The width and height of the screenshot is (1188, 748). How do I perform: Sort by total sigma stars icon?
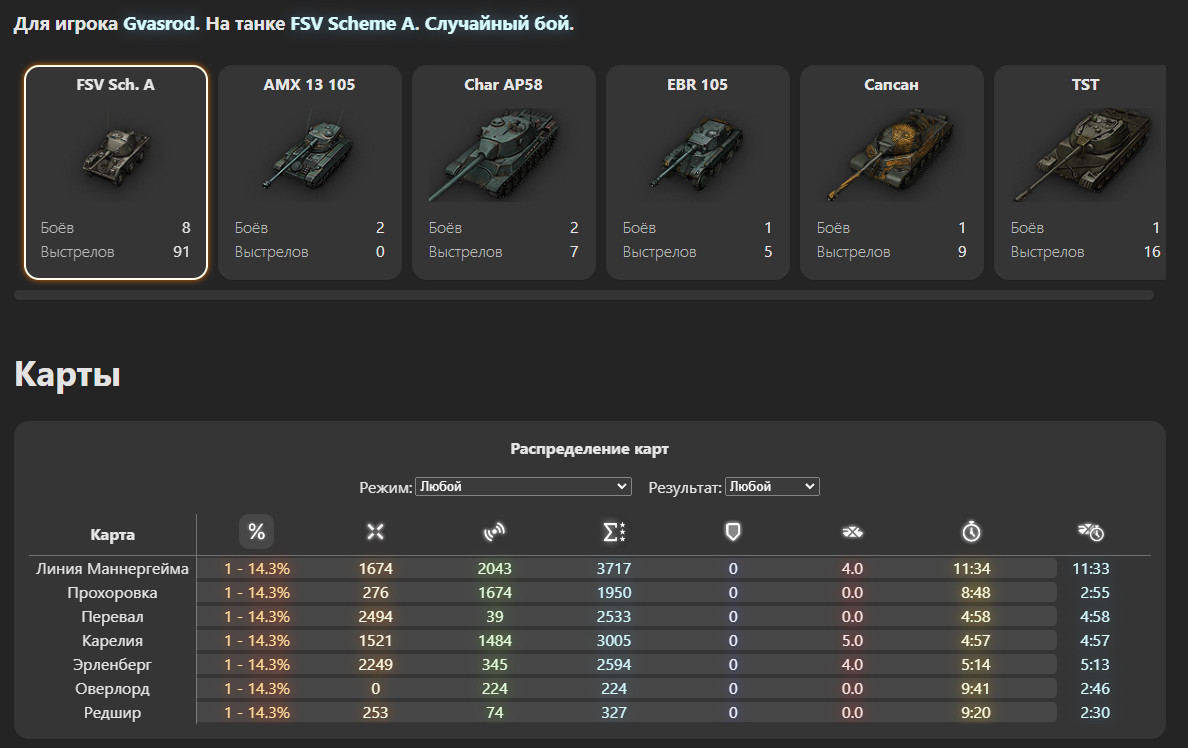coord(614,532)
